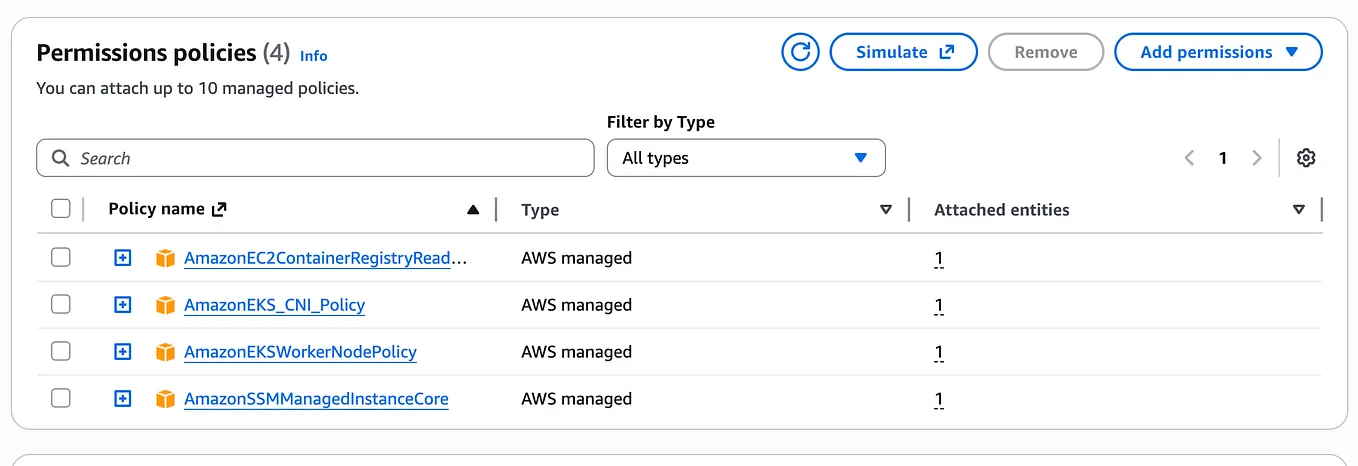This screenshot has width=1358, height=466.
Task: Click the refresh policies icon button
Action: [x=800, y=52]
